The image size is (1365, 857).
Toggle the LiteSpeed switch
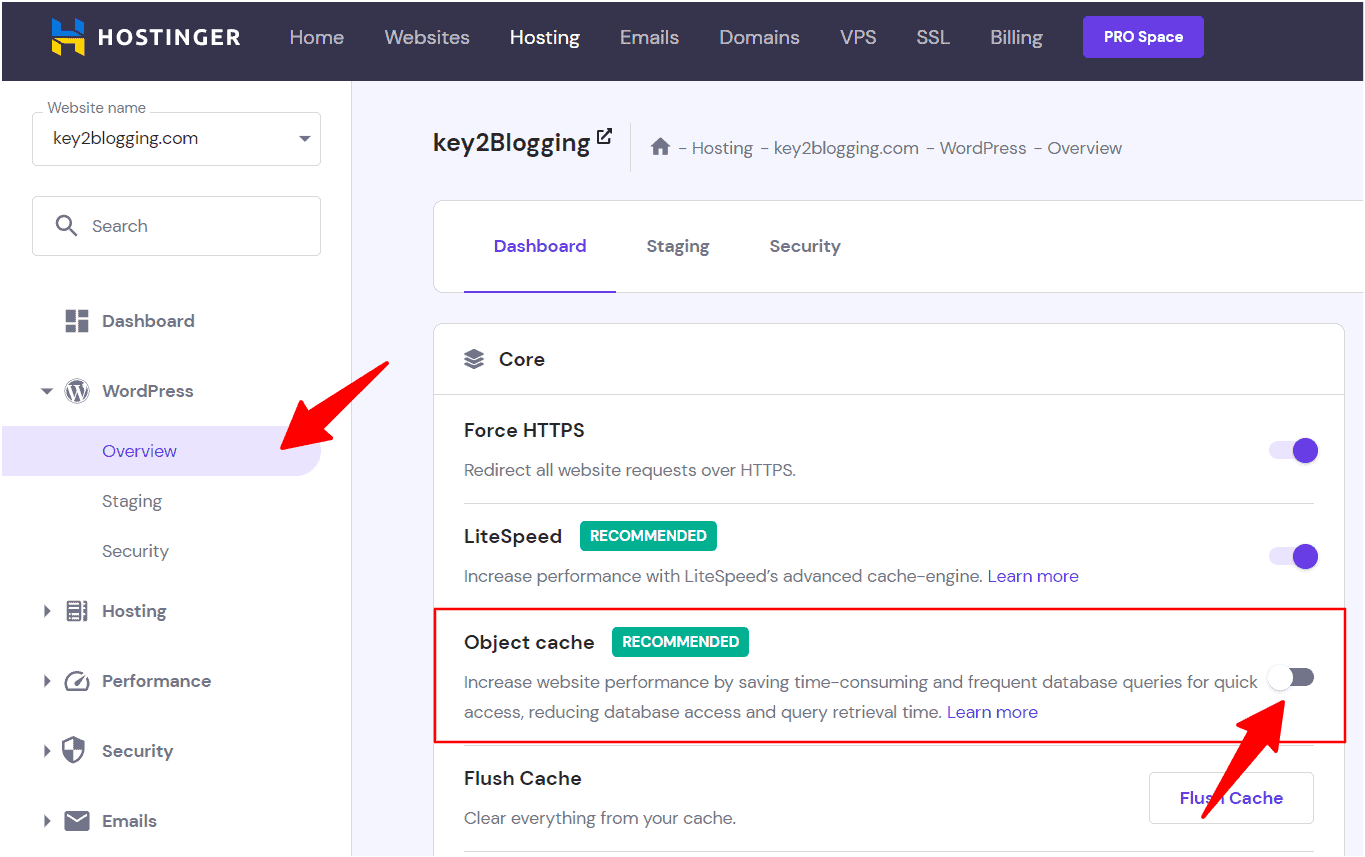pos(1293,556)
